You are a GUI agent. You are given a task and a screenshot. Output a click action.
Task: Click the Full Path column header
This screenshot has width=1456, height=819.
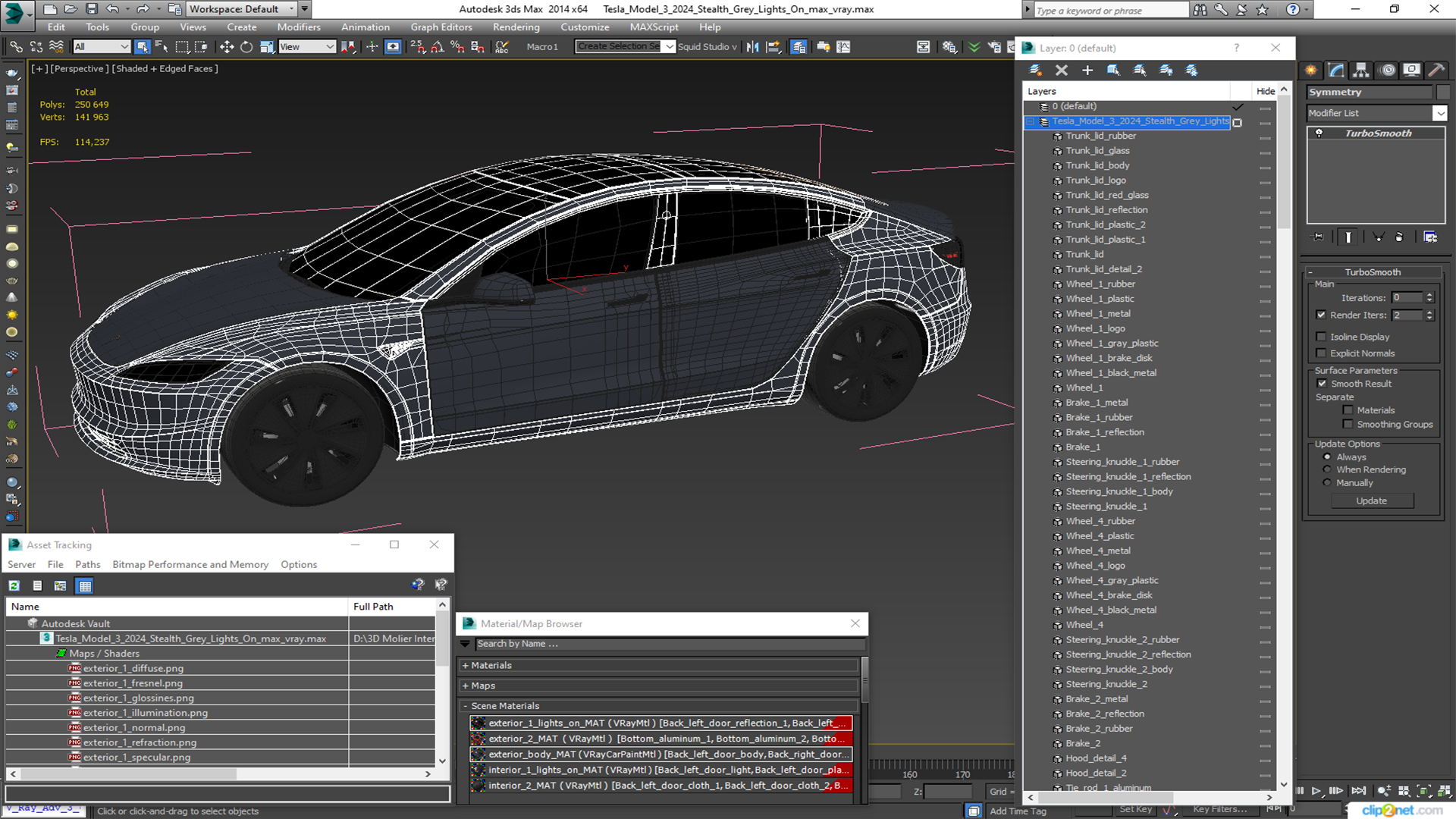pyautogui.click(x=392, y=607)
